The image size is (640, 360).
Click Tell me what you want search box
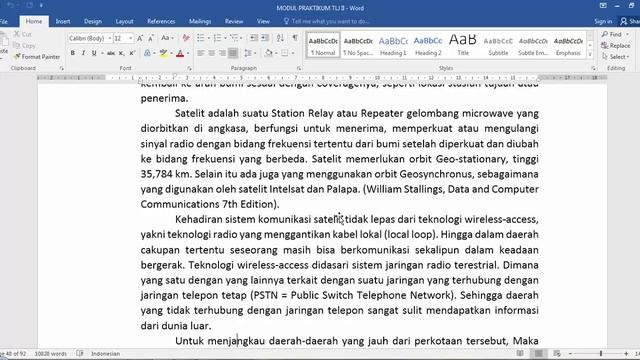pos(327,21)
